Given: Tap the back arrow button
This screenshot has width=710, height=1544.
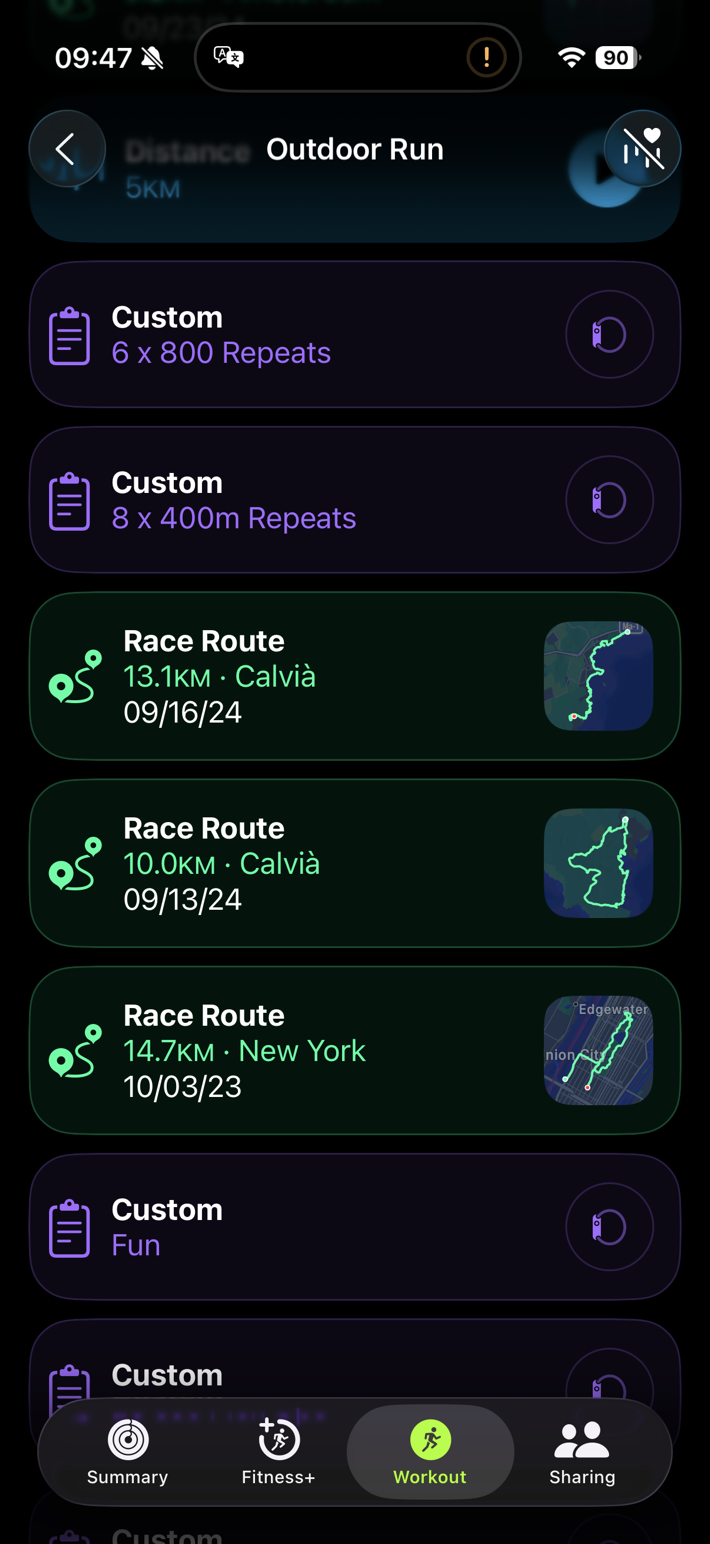Looking at the screenshot, I should click(x=67, y=149).
